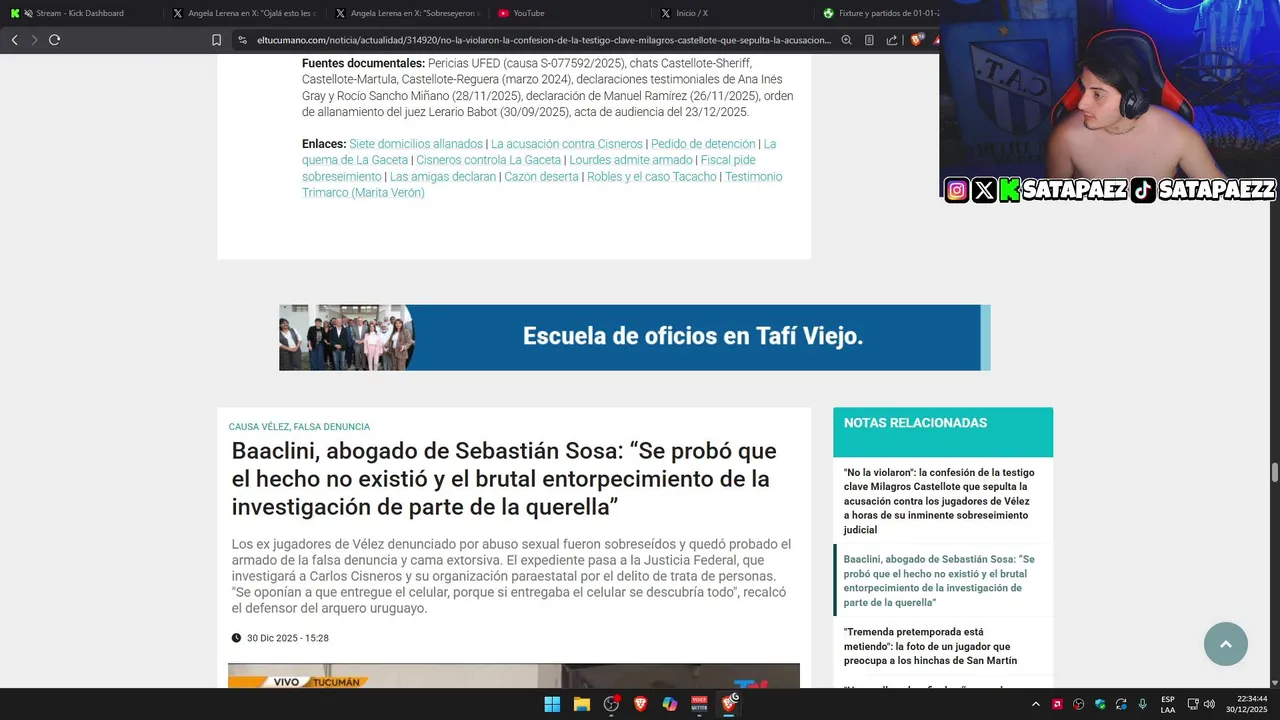This screenshot has width=1280, height=720.
Task: Switch to the "Sobreseyeron" X tab
Action: pos(407,13)
